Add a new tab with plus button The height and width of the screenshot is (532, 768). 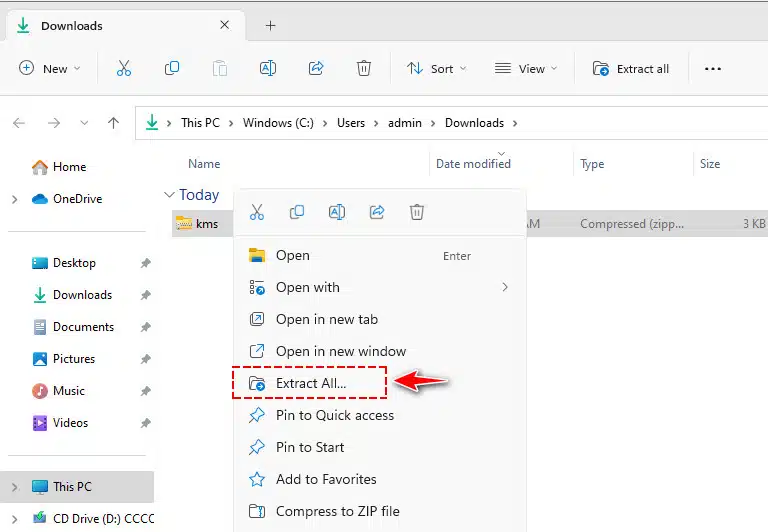click(270, 25)
